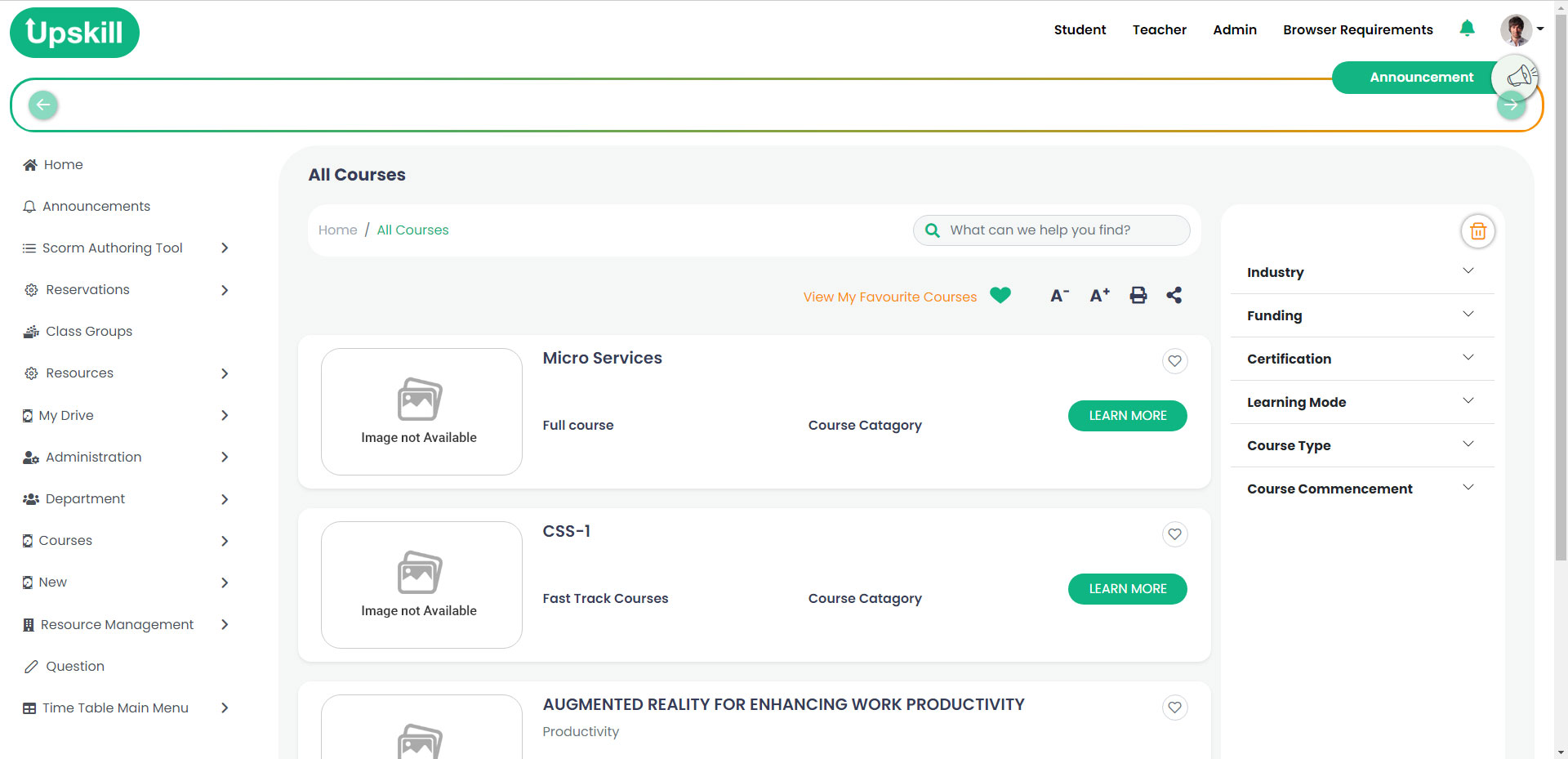Viewport: 1568px width, 759px height.
Task: Open the notification bell
Action: pyautogui.click(x=1467, y=29)
